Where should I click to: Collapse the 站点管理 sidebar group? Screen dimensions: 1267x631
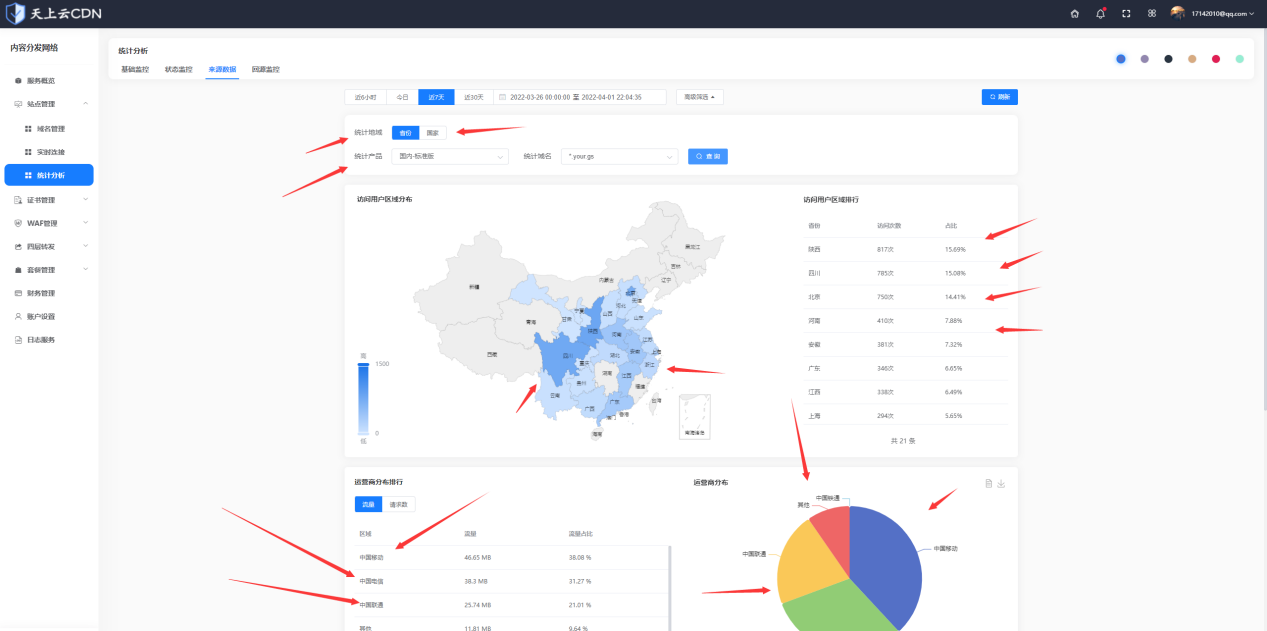[x=85, y=104]
